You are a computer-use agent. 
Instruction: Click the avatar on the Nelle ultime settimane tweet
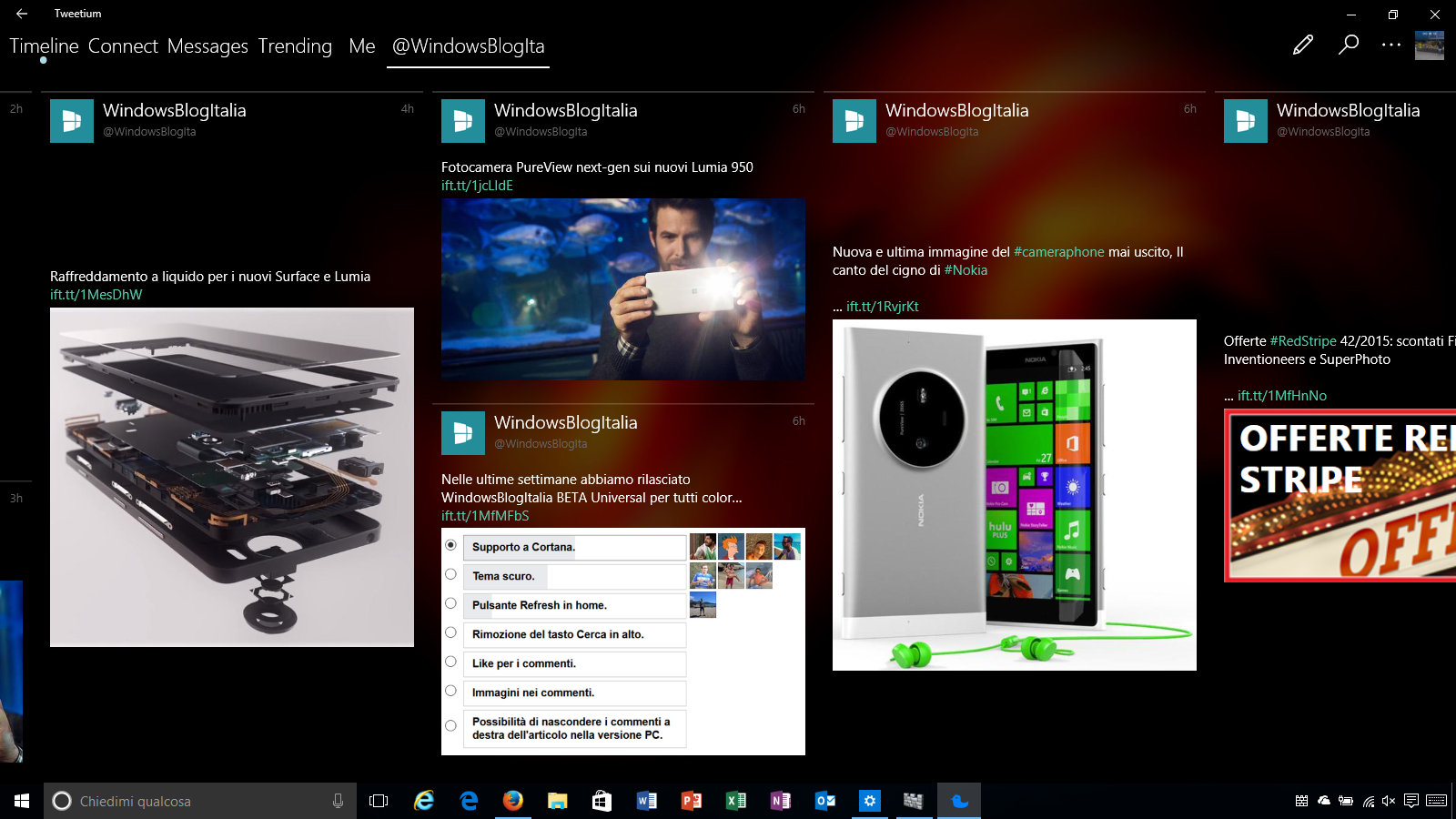(x=463, y=433)
